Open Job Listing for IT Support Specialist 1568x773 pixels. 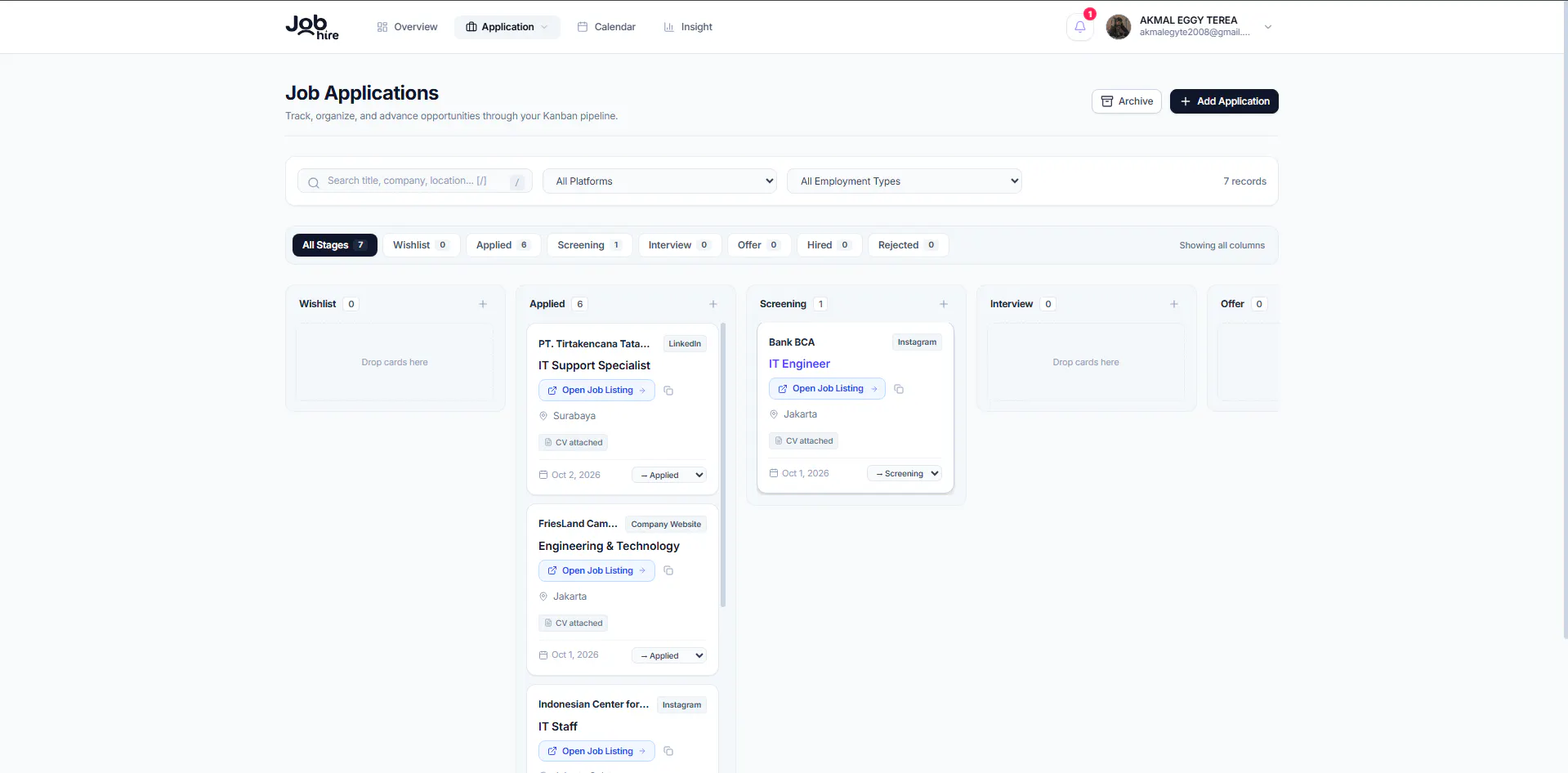pos(596,391)
